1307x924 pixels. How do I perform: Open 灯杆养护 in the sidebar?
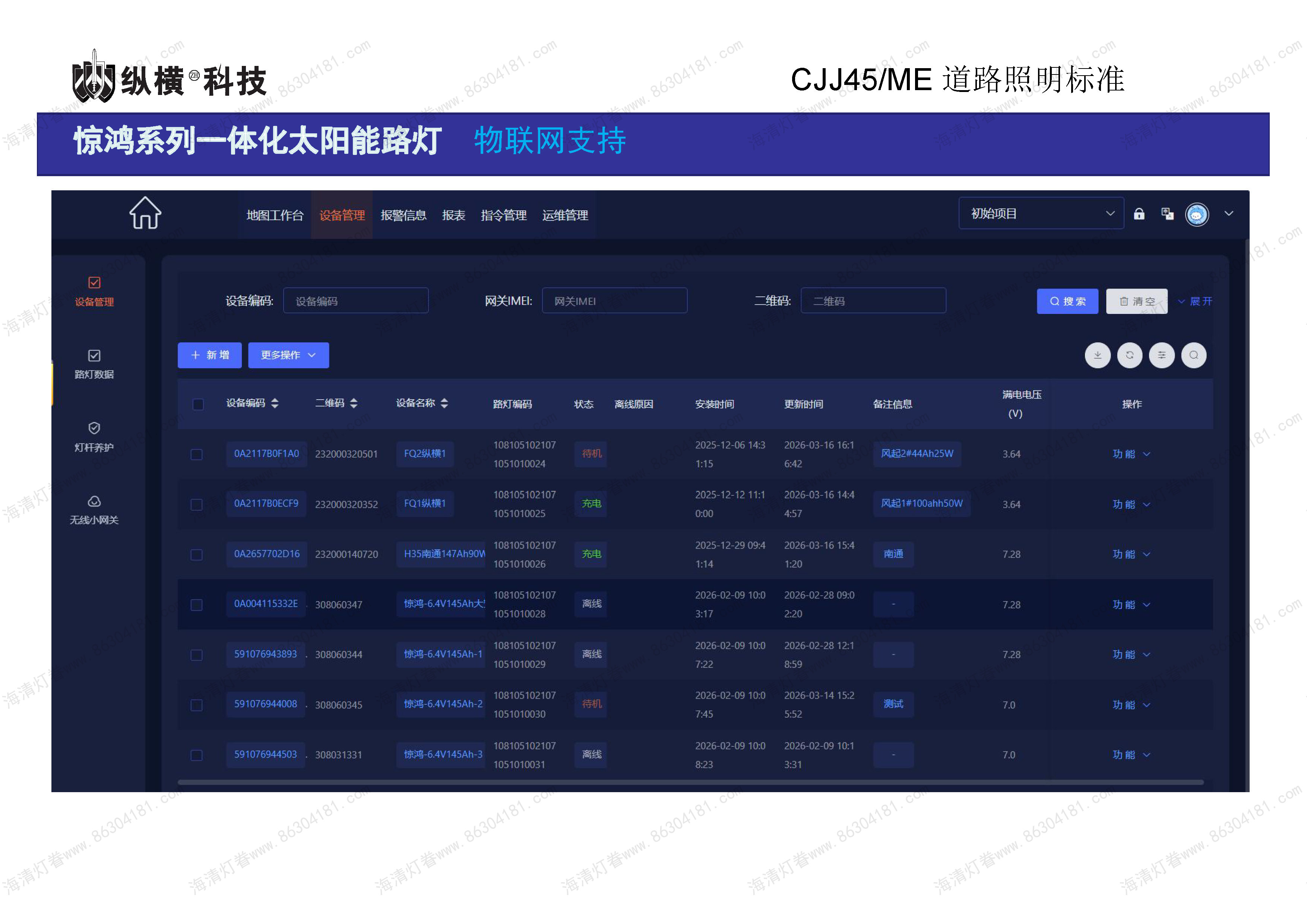pyautogui.click(x=95, y=437)
